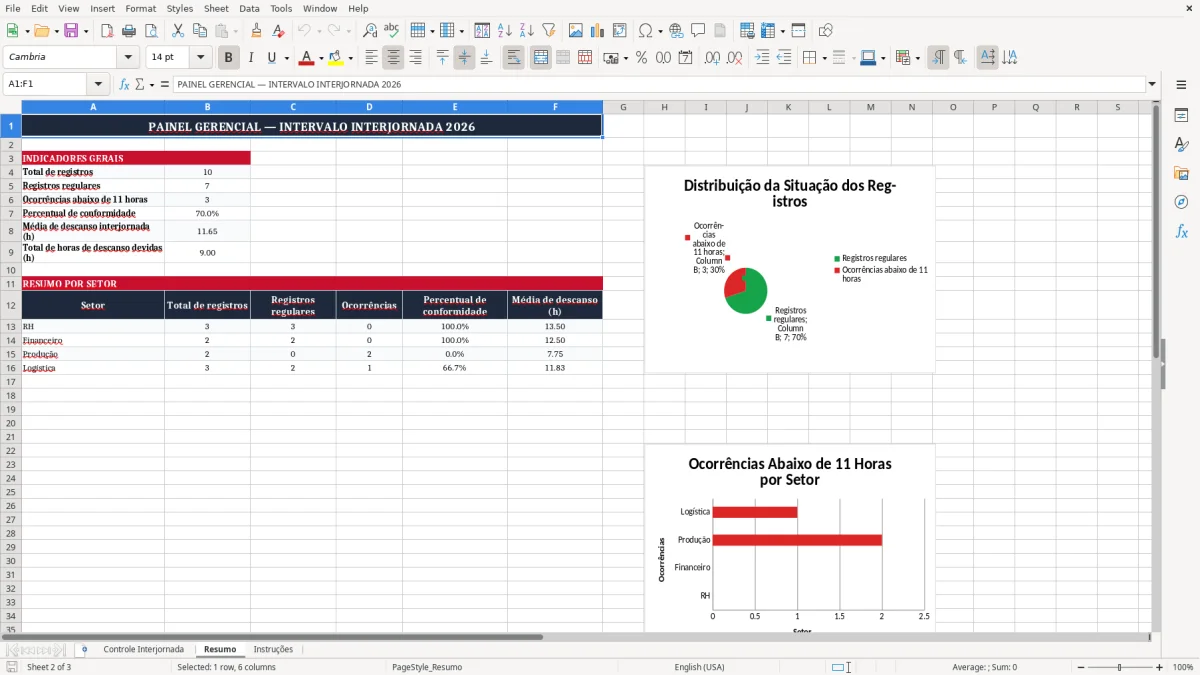Viewport: 1200px width, 675px height.
Task: Open the Format menu
Action: pyautogui.click(x=140, y=8)
